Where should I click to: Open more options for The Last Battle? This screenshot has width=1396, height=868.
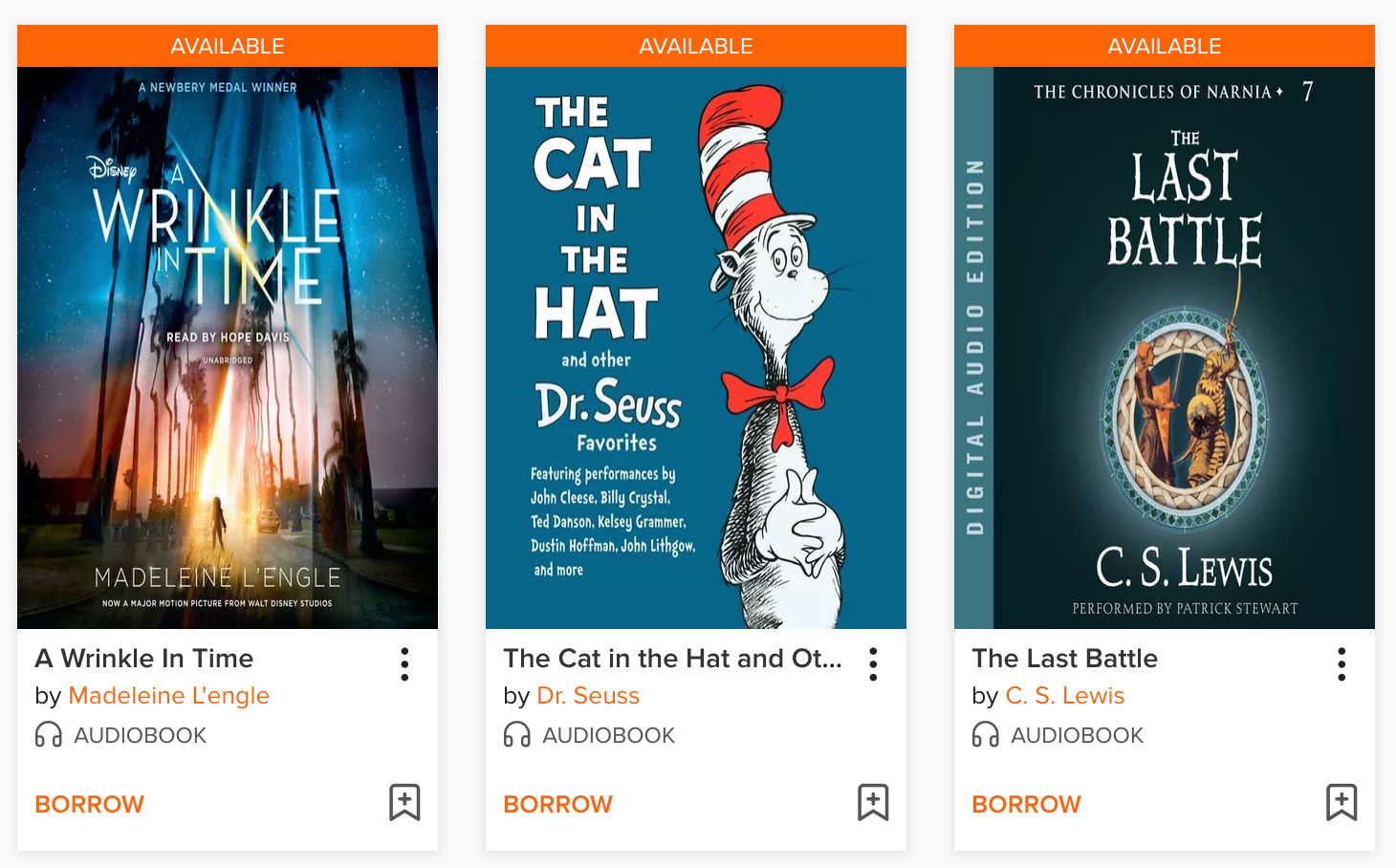(1341, 663)
